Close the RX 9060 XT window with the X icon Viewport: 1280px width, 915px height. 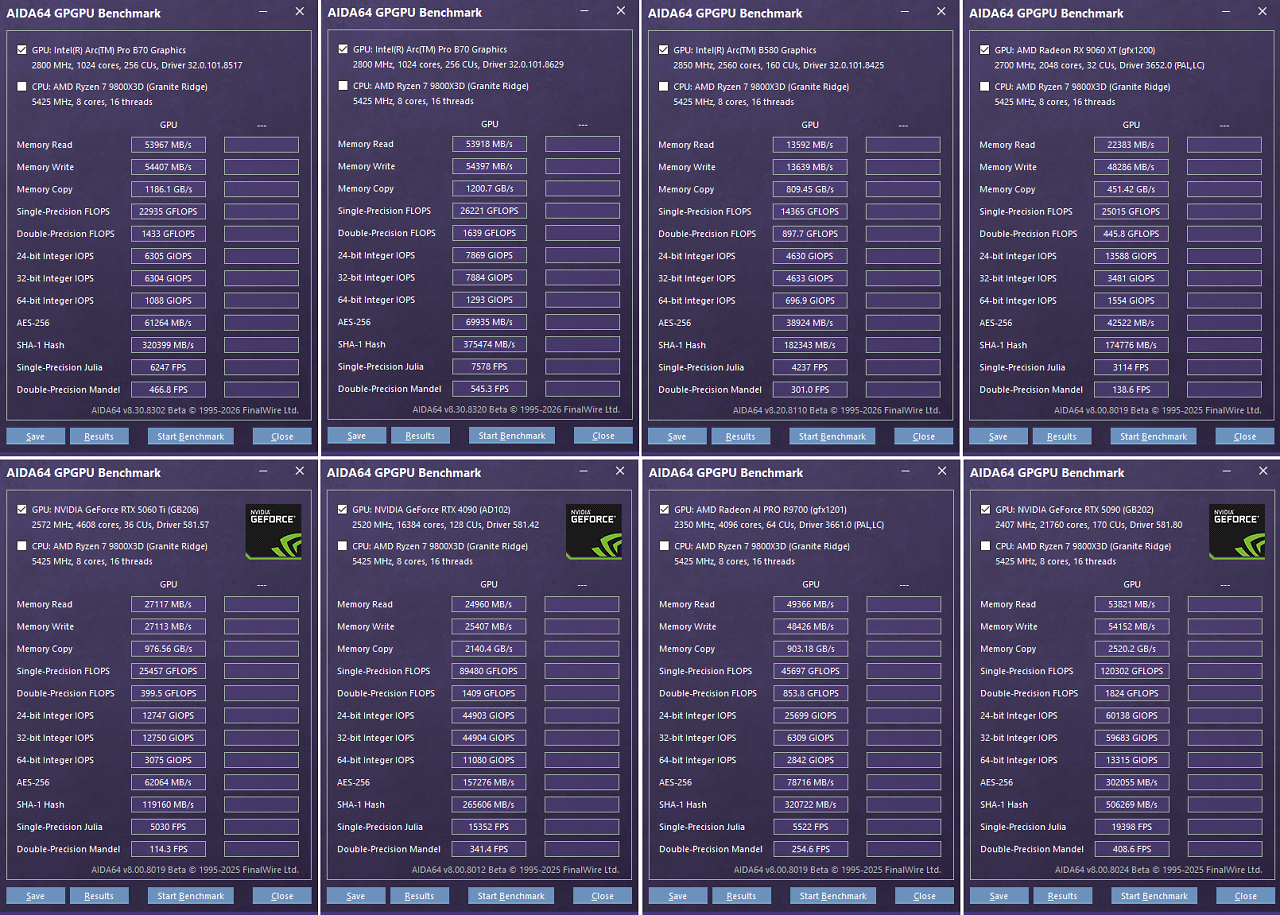click(x=1263, y=12)
